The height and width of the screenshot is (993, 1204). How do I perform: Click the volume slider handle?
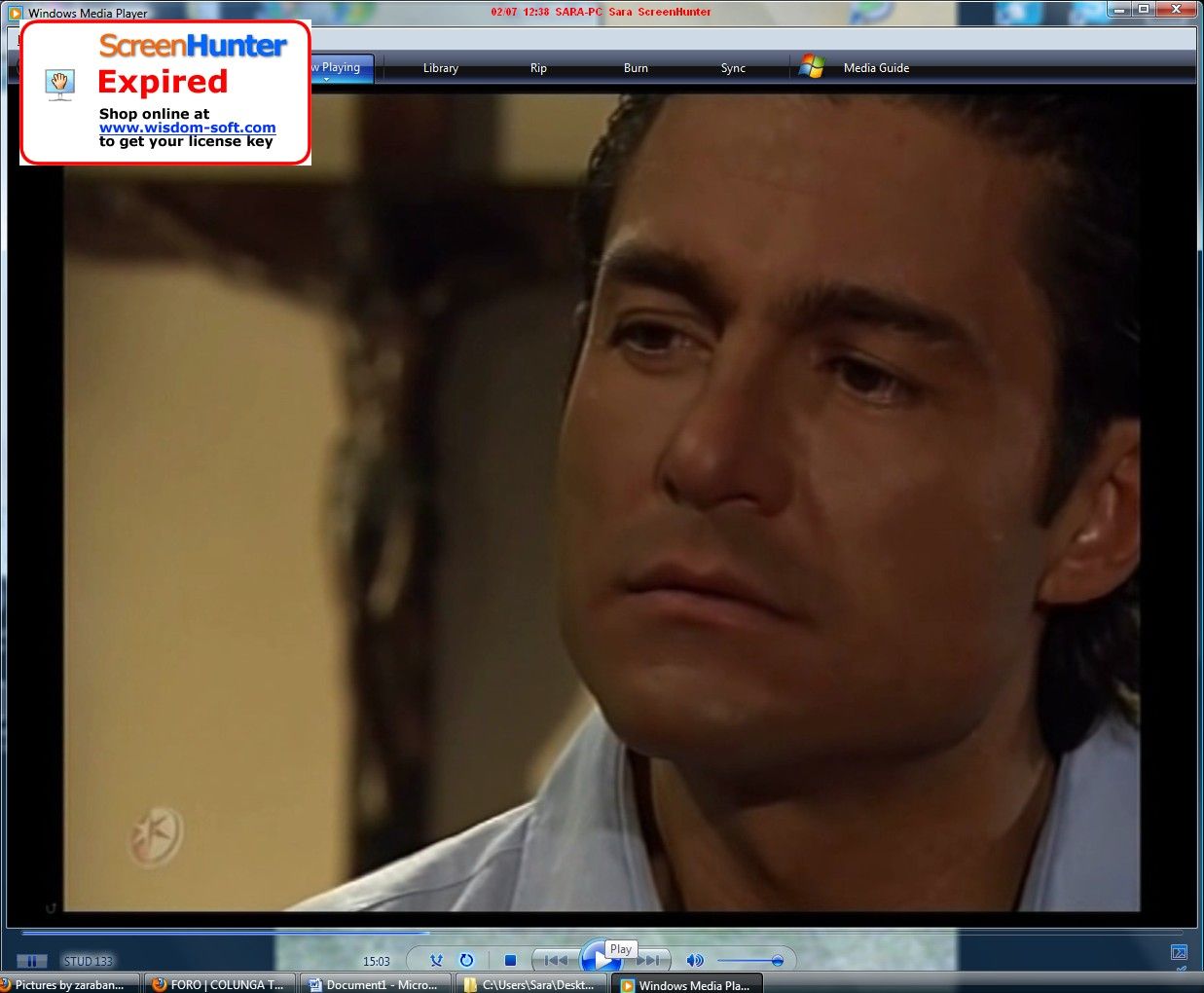(x=777, y=961)
